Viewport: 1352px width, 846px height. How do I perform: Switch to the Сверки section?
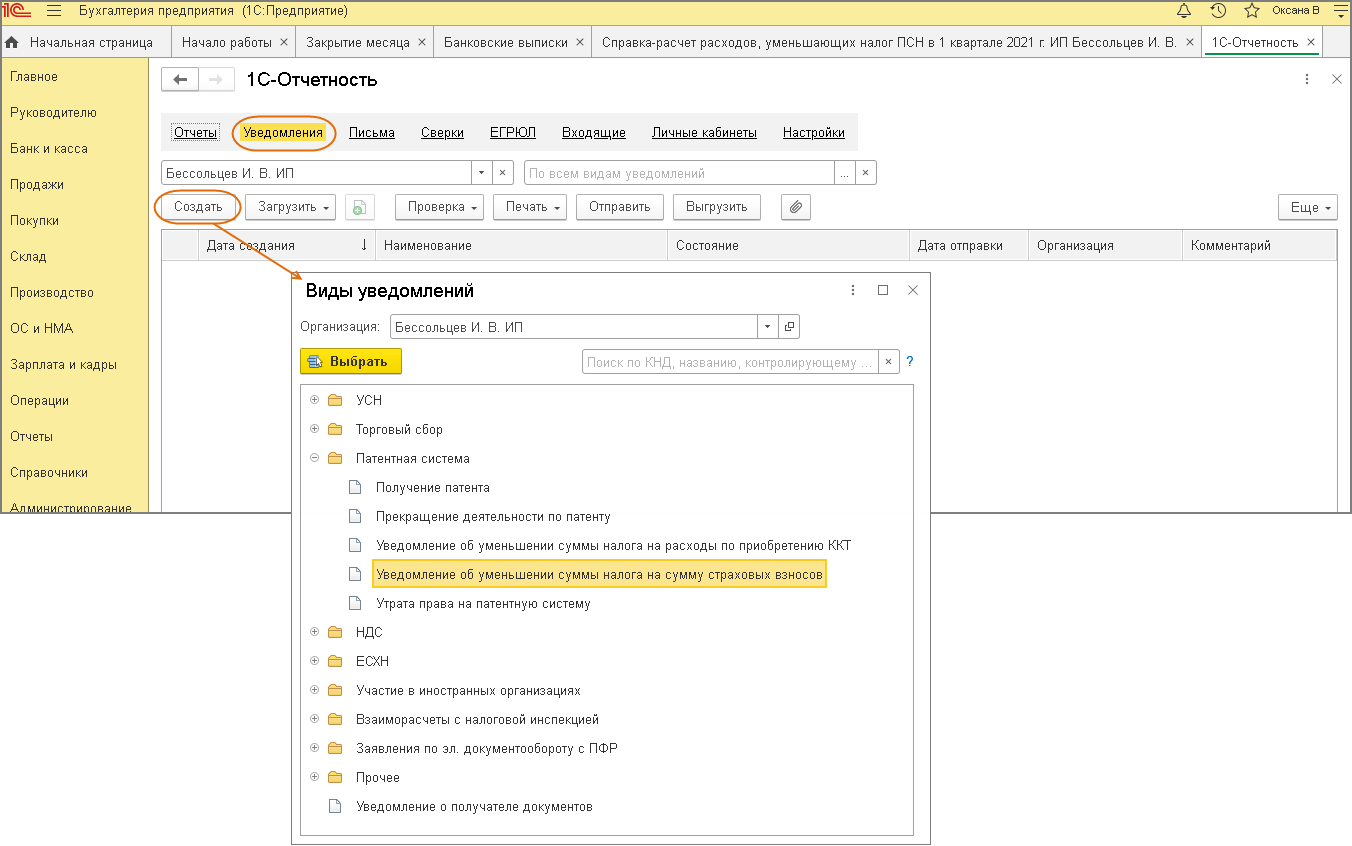click(x=442, y=132)
